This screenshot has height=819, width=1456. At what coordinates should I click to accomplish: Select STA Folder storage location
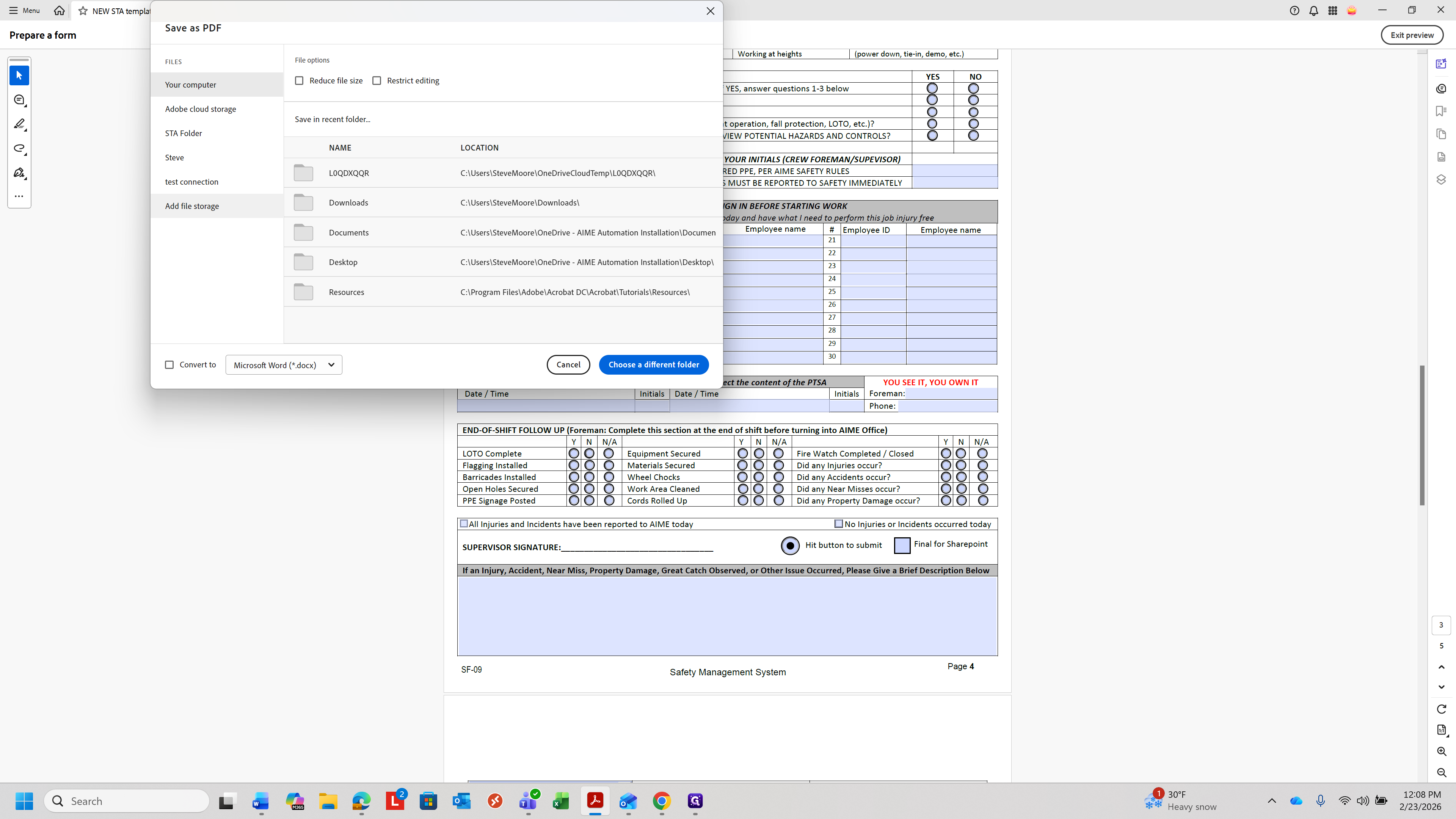point(183,133)
